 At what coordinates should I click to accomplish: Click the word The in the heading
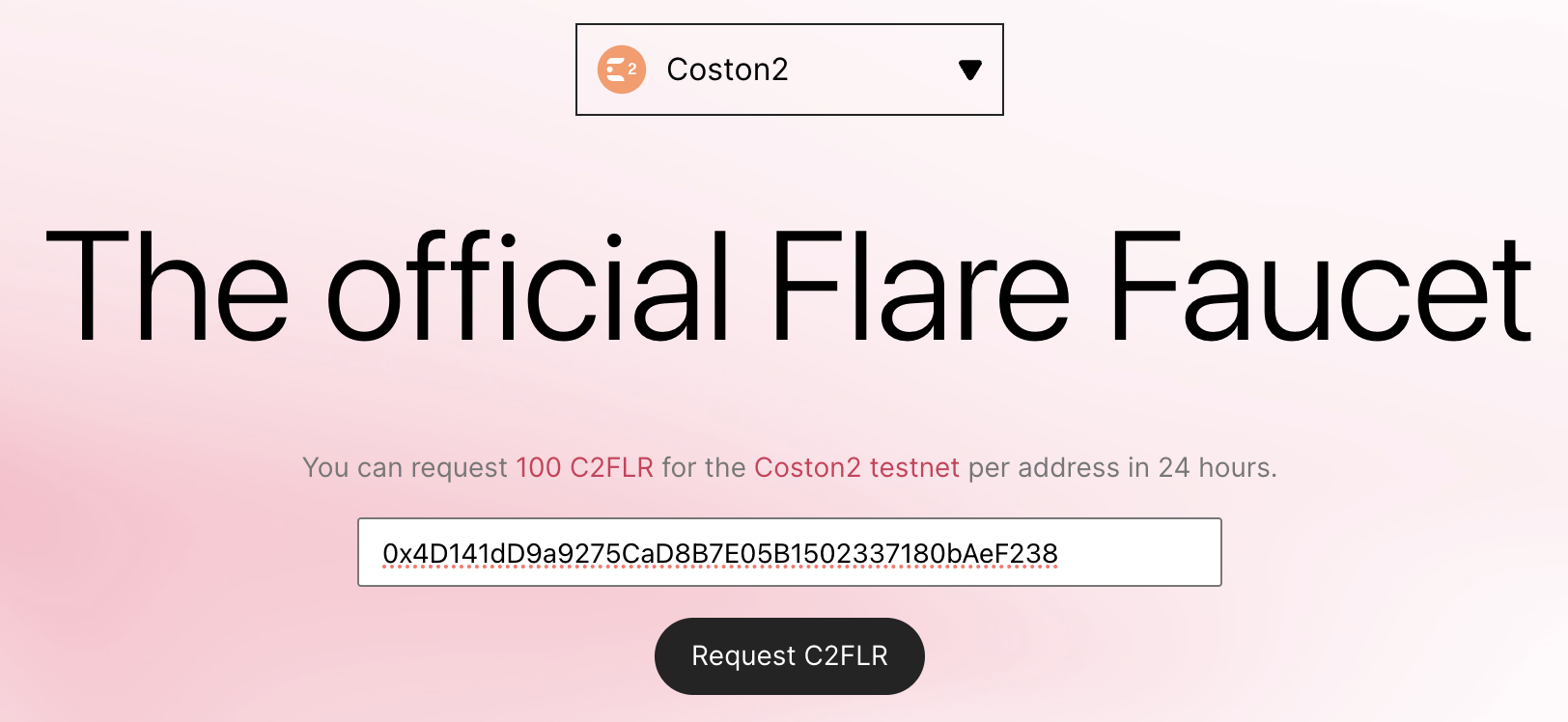(x=167, y=287)
